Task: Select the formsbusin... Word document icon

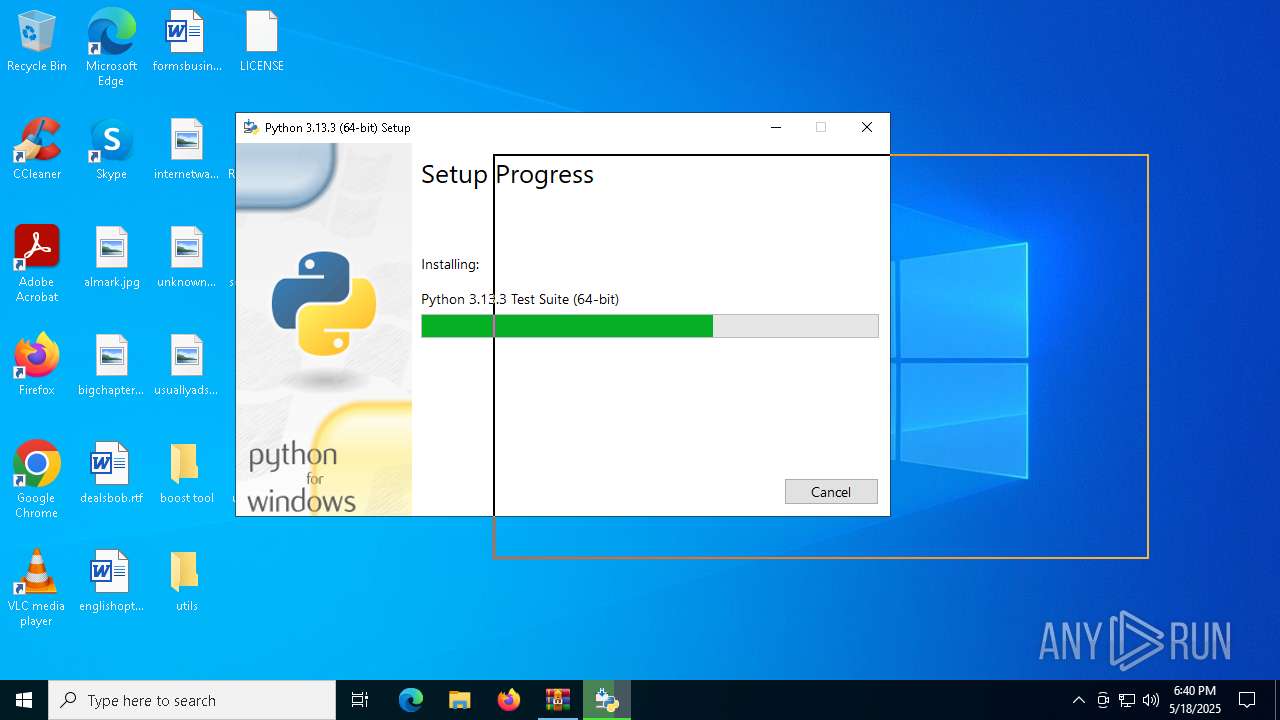Action: pyautogui.click(x=187, y=42)
